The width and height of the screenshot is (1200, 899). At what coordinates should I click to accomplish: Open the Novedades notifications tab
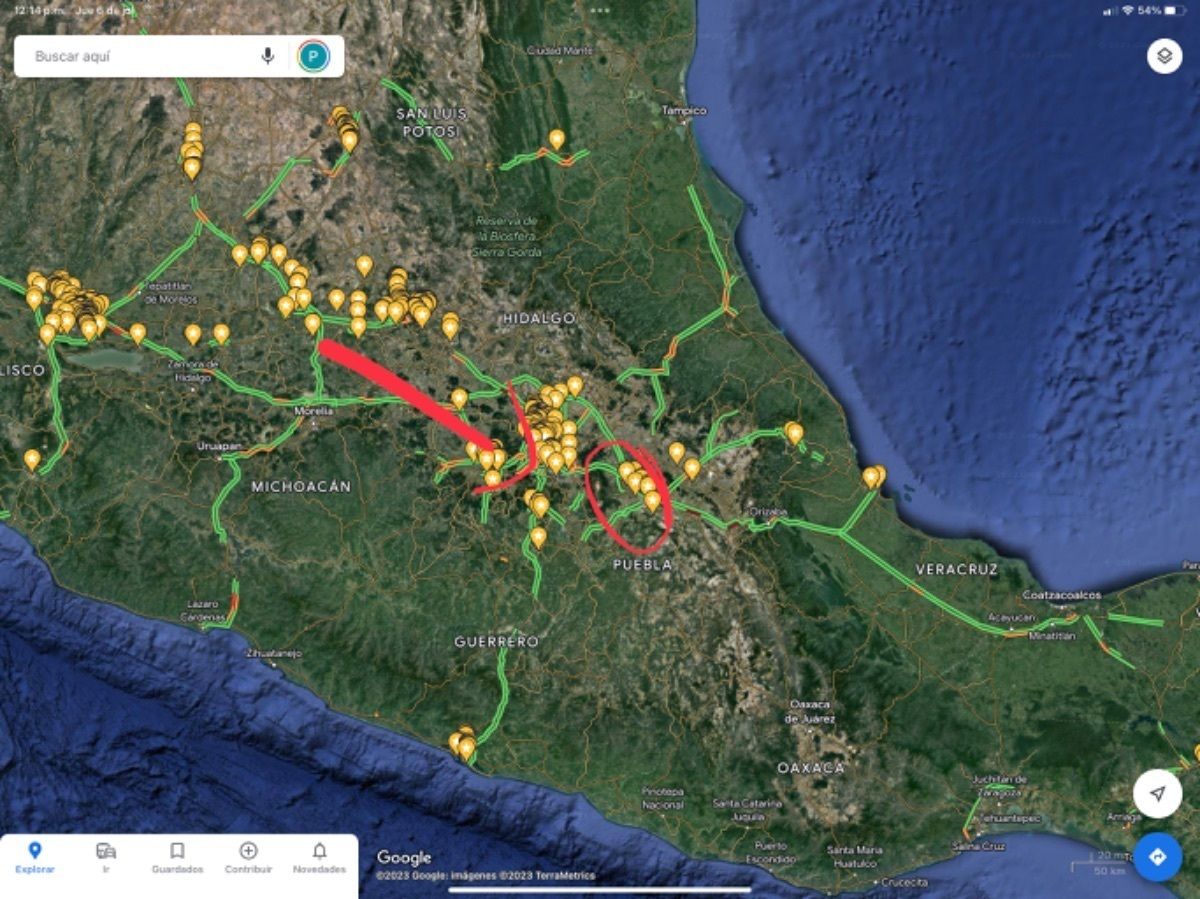pos(319,857)
